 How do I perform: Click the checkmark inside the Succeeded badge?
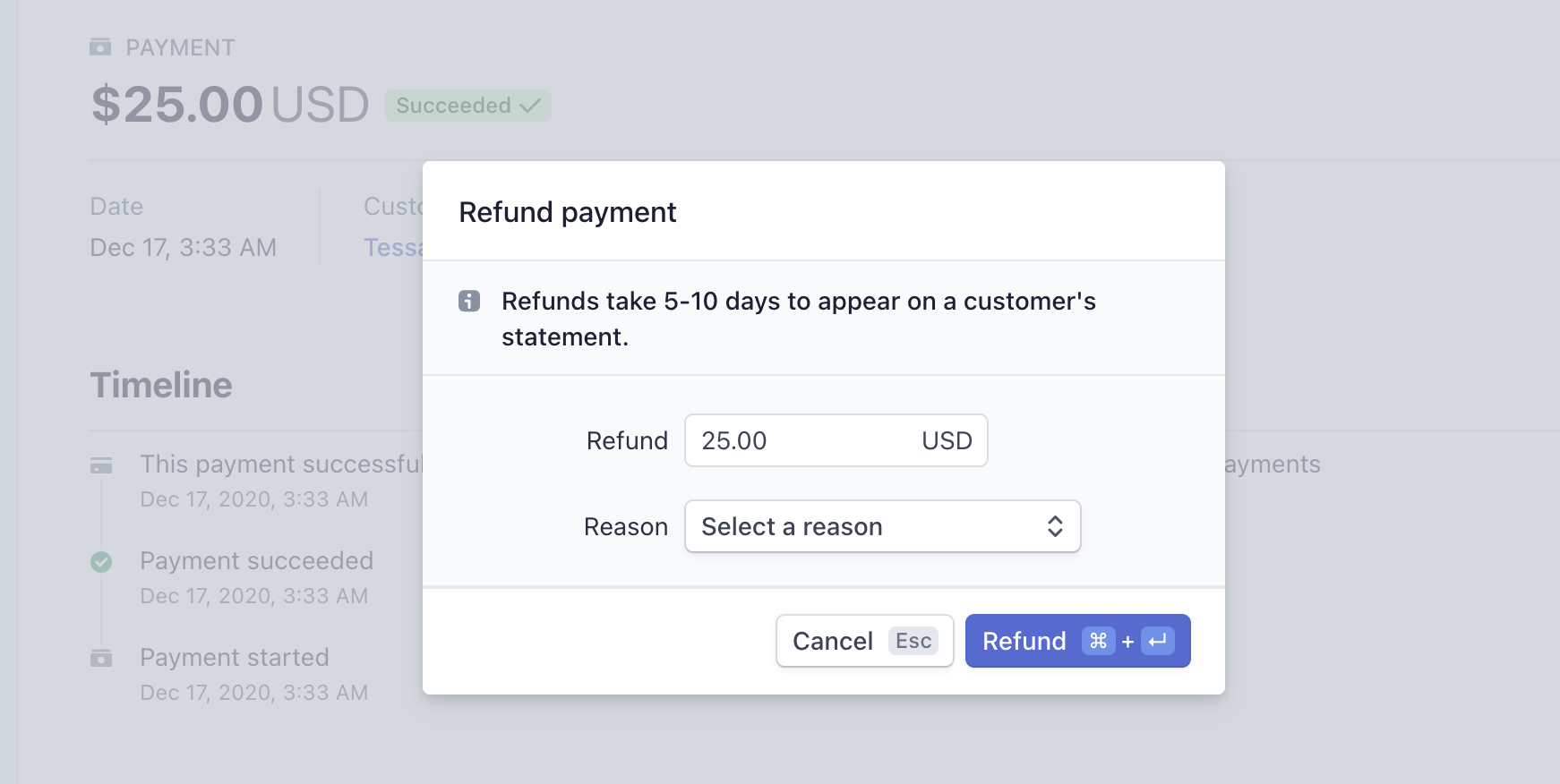point(530,106)
